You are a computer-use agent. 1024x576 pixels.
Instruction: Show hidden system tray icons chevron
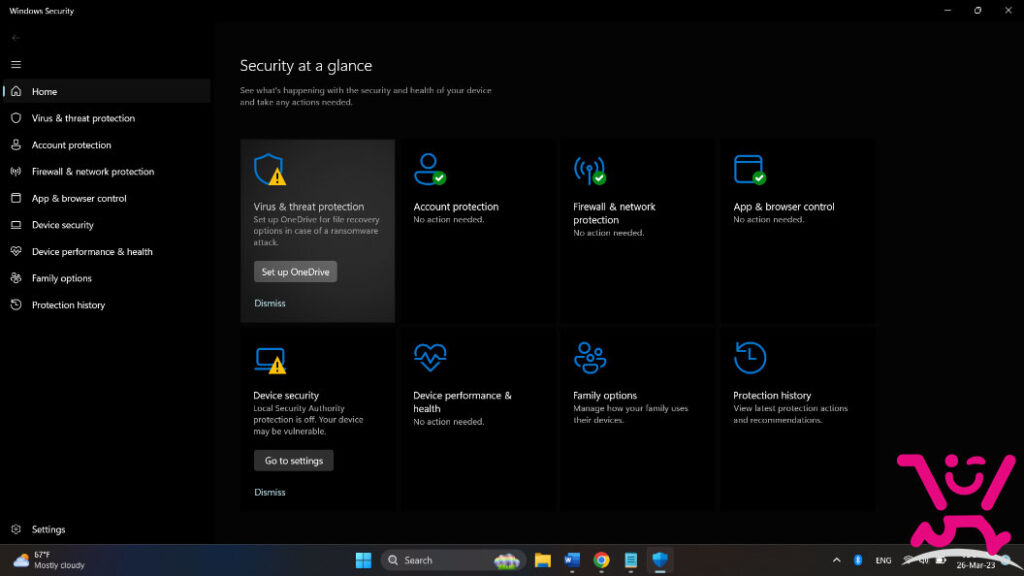tap(837, 560)
